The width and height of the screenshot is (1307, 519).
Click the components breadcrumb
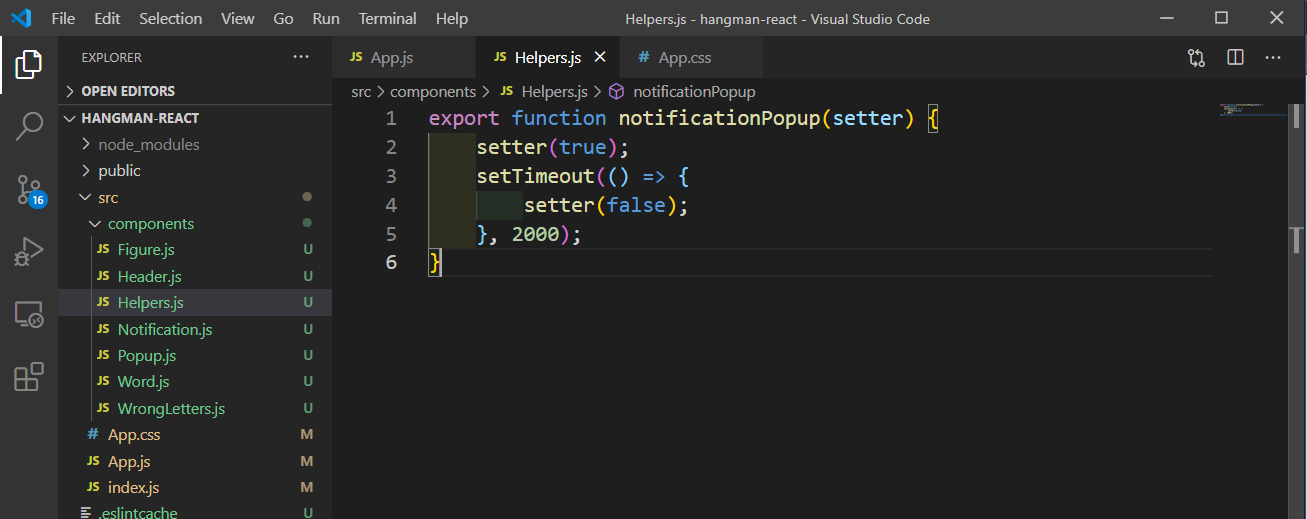pyautogui.click(x=433, y=91)
